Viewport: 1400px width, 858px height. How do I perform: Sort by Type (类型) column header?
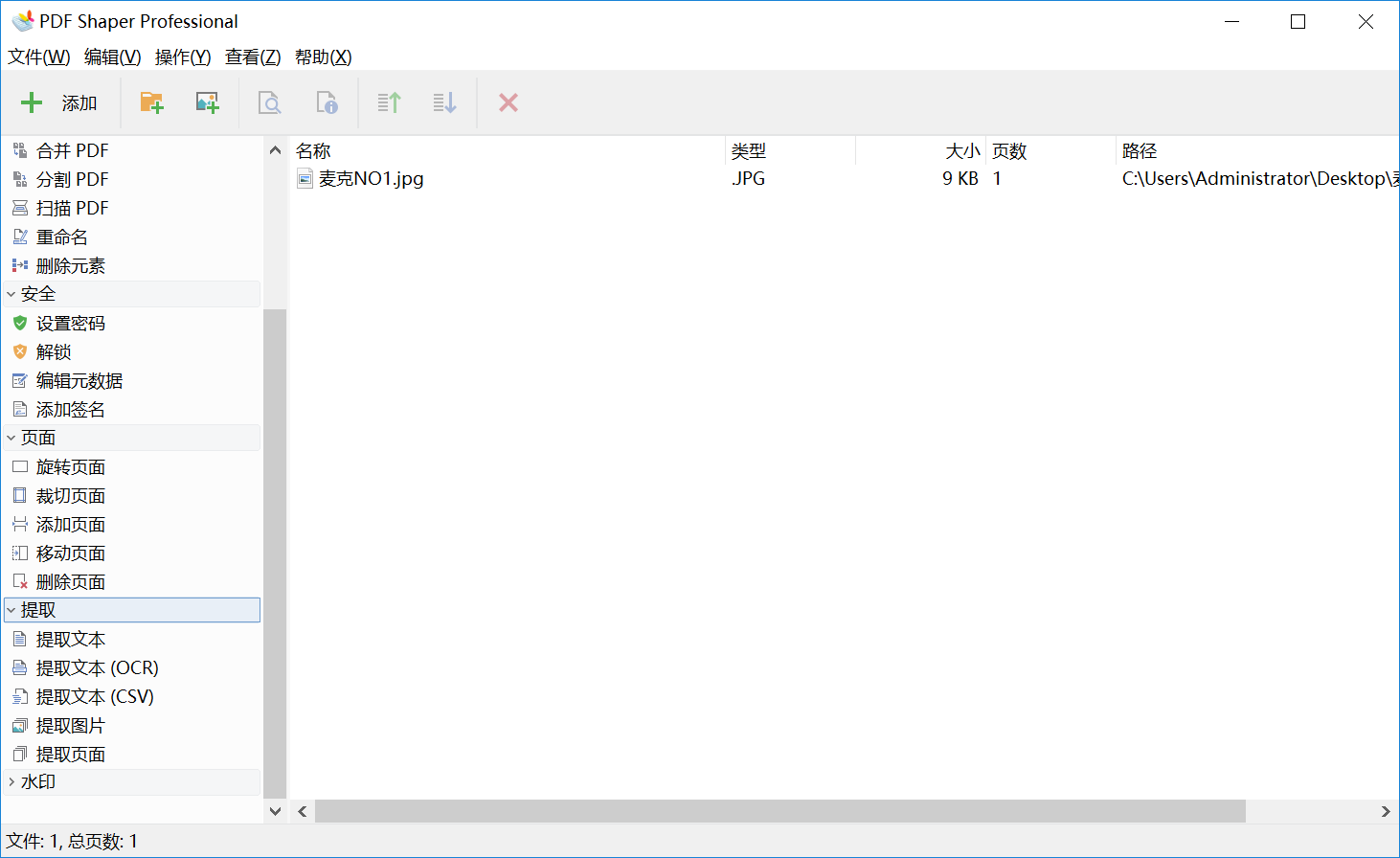coord(790,150)
